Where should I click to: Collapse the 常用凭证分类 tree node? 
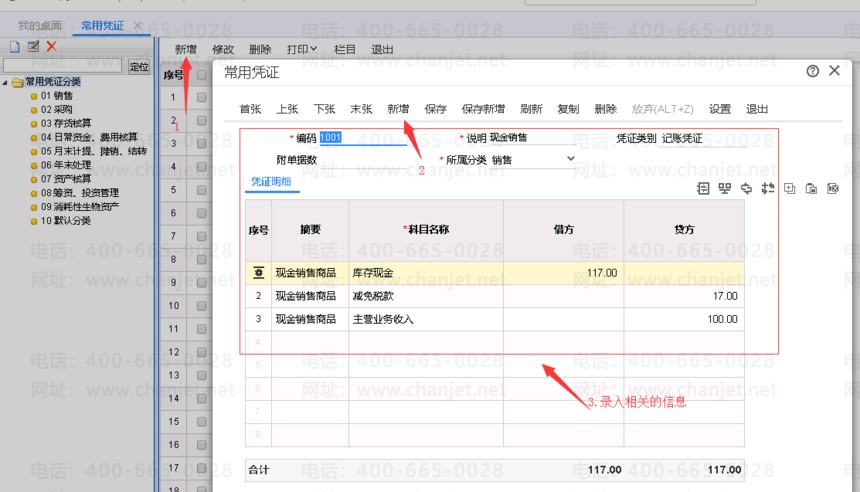pos(6,82)
